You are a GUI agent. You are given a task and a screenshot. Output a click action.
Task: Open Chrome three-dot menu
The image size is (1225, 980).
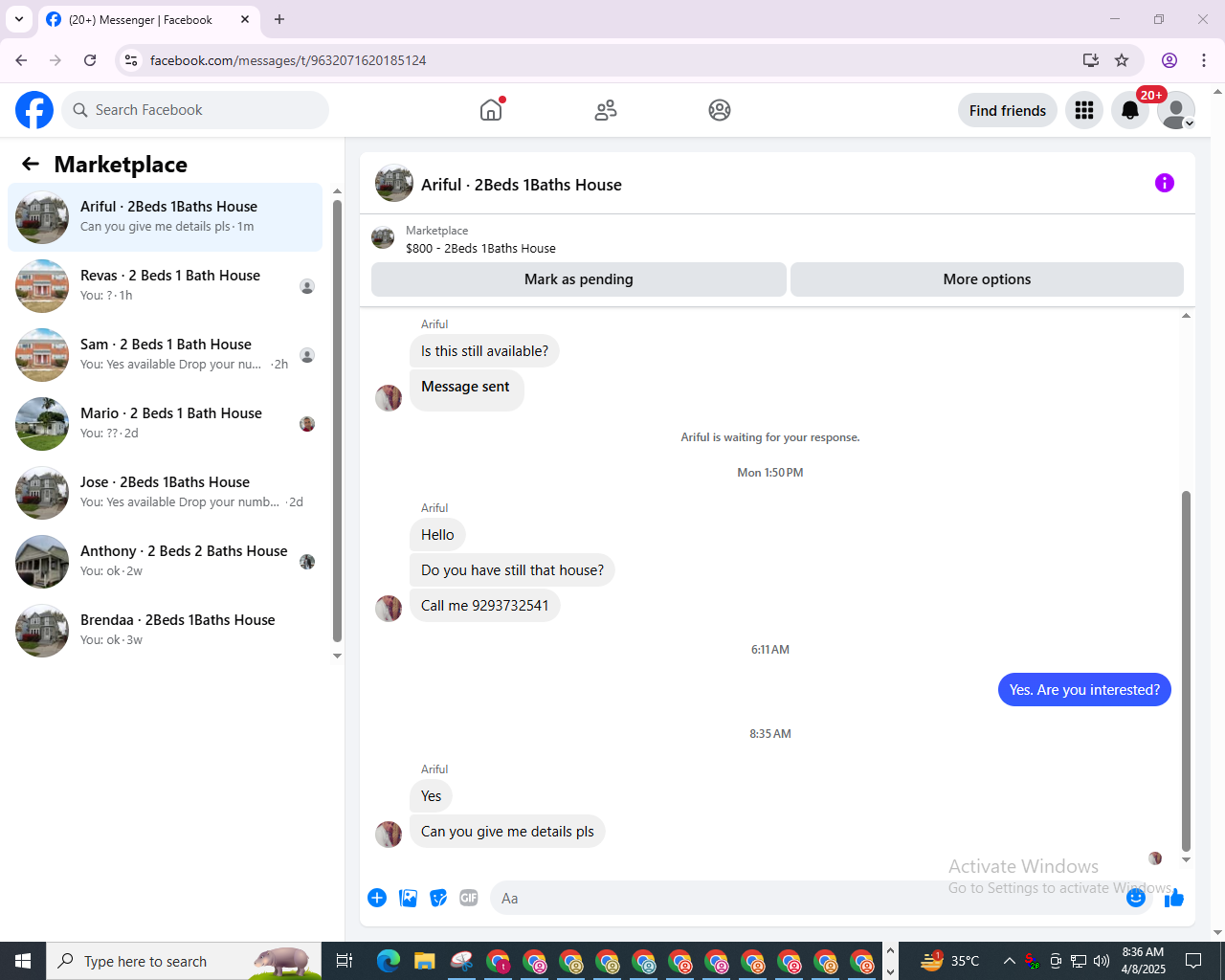point(1204,60)
